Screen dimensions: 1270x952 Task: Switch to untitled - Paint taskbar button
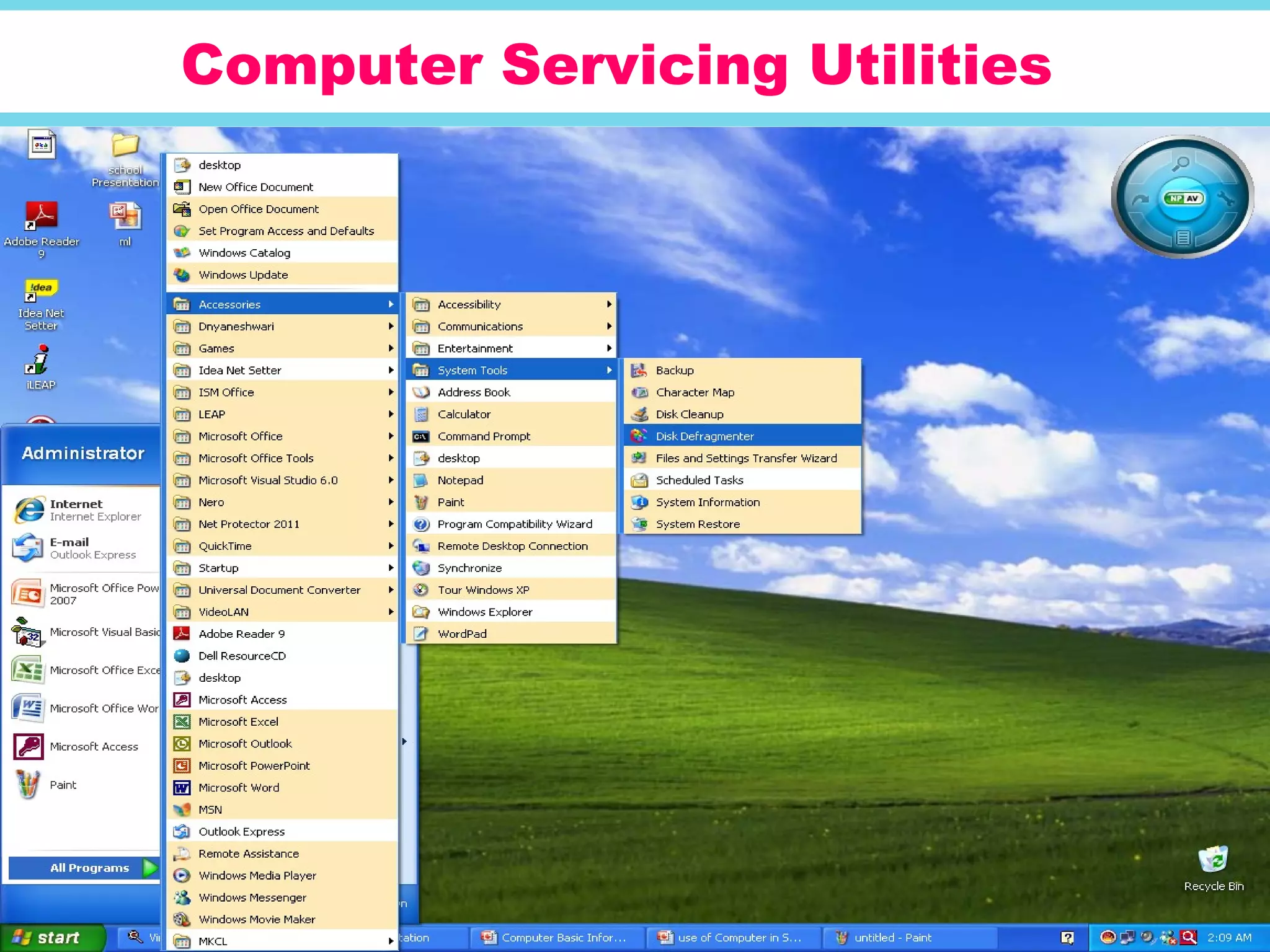(x=909, y=938)
